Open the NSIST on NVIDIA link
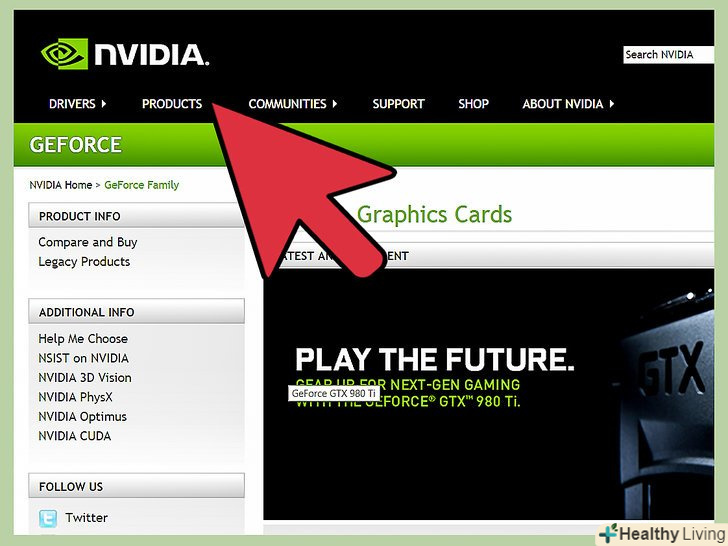The height and width of the screenshot is (546, 728). click(84, 358)
